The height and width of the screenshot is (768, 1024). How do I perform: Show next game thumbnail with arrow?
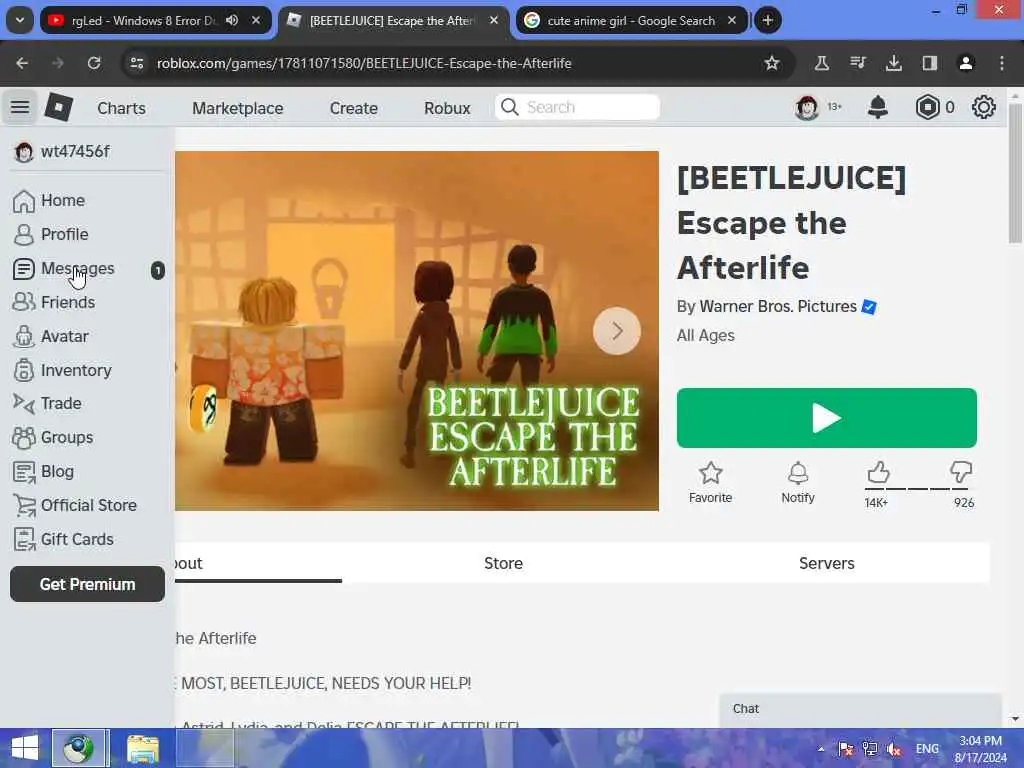(x=617, y=331)
